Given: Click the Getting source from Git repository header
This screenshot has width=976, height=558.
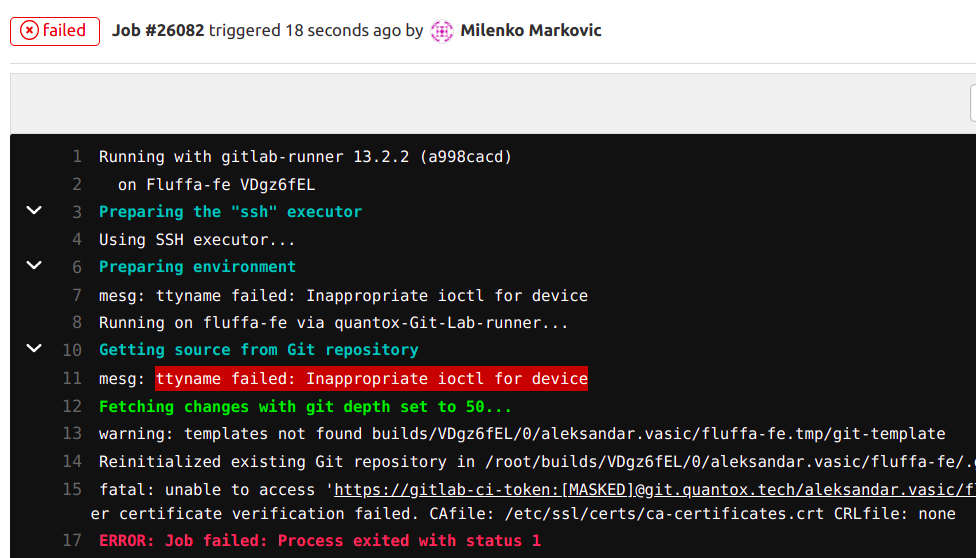Looking at the screenshot, I should pyautogui.click(x=258, y=350).
